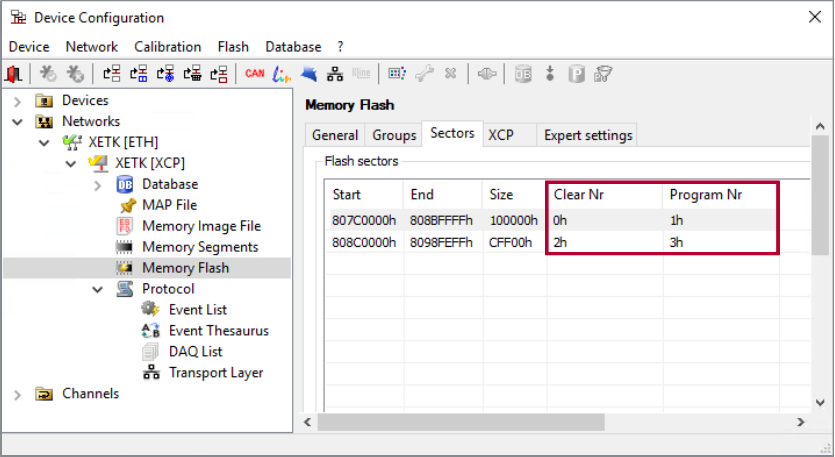Screen dimensions: 835x457
Task: Click the gray DB database toolbar icon
Action: point(523,74)
